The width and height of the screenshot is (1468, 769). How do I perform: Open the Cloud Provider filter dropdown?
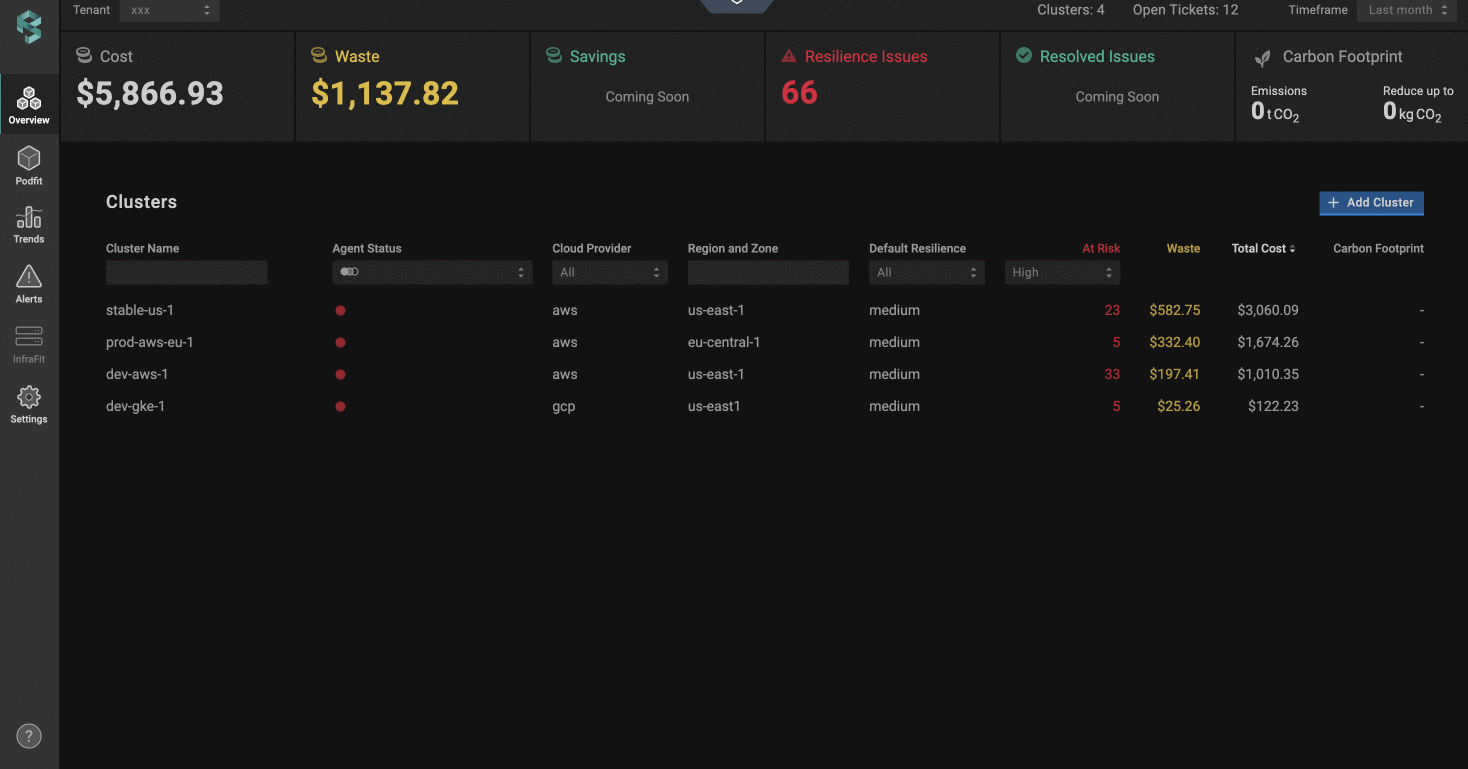[x=609, y=272]
